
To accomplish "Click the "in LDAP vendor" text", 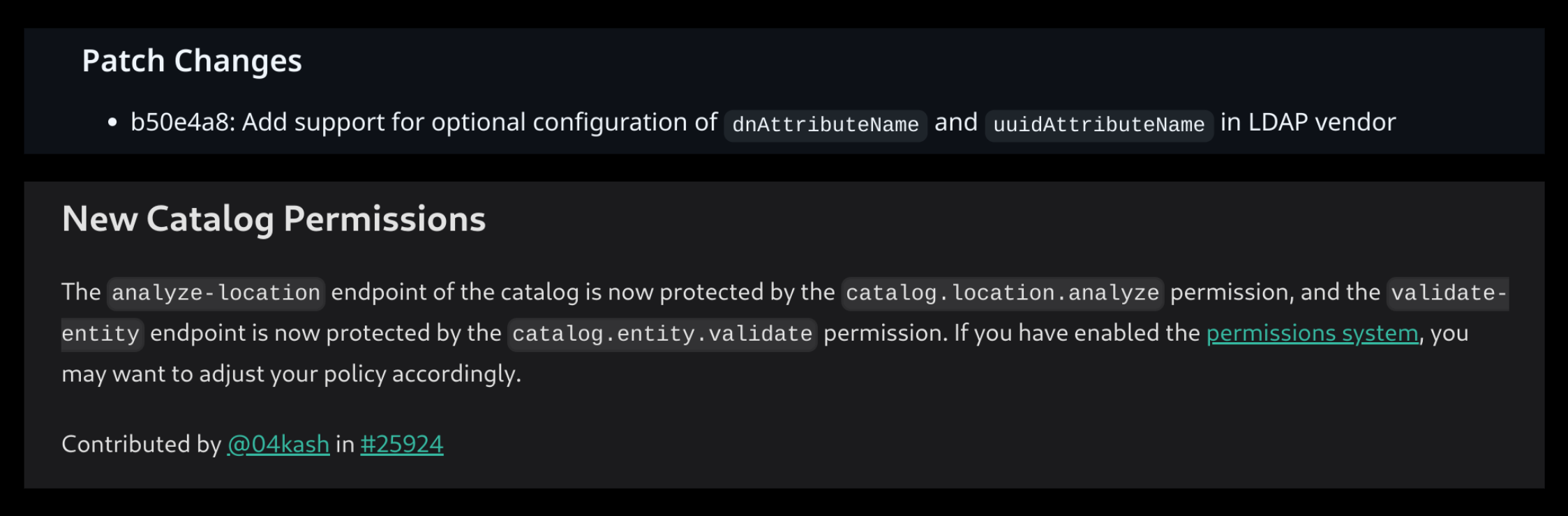I will coord(1308,123).
